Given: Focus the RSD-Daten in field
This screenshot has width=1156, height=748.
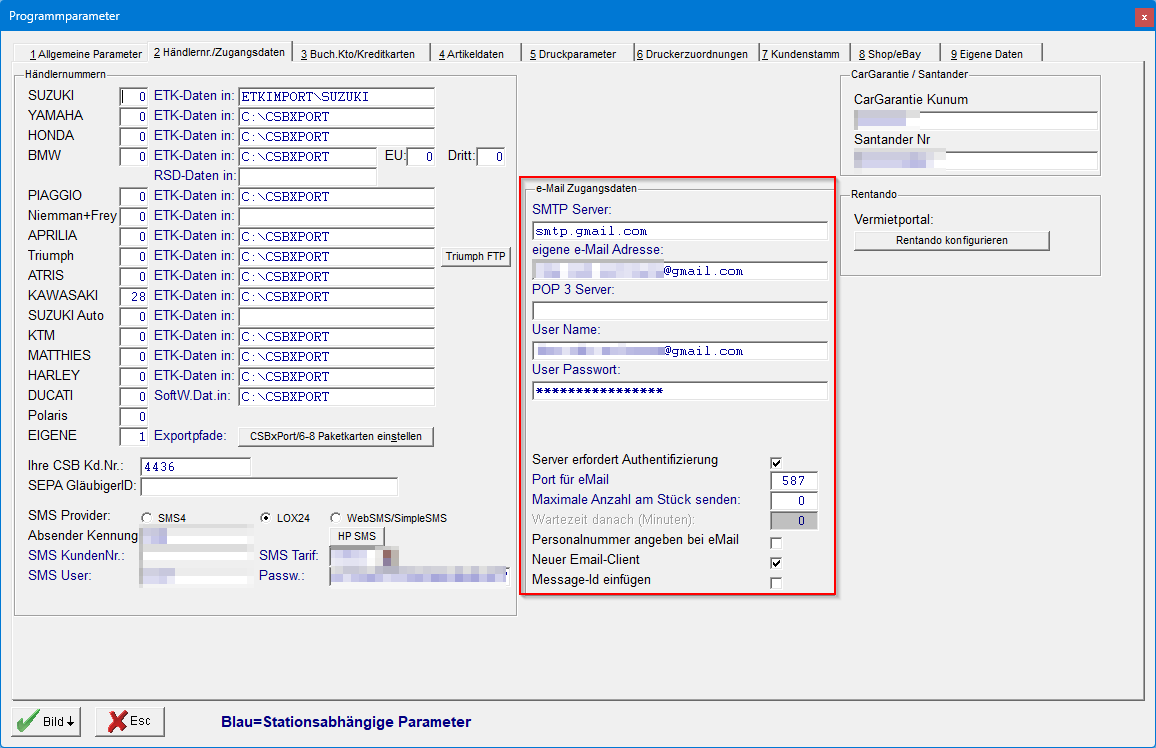Looking at the screenshot, I should click(x=307, y=176).
